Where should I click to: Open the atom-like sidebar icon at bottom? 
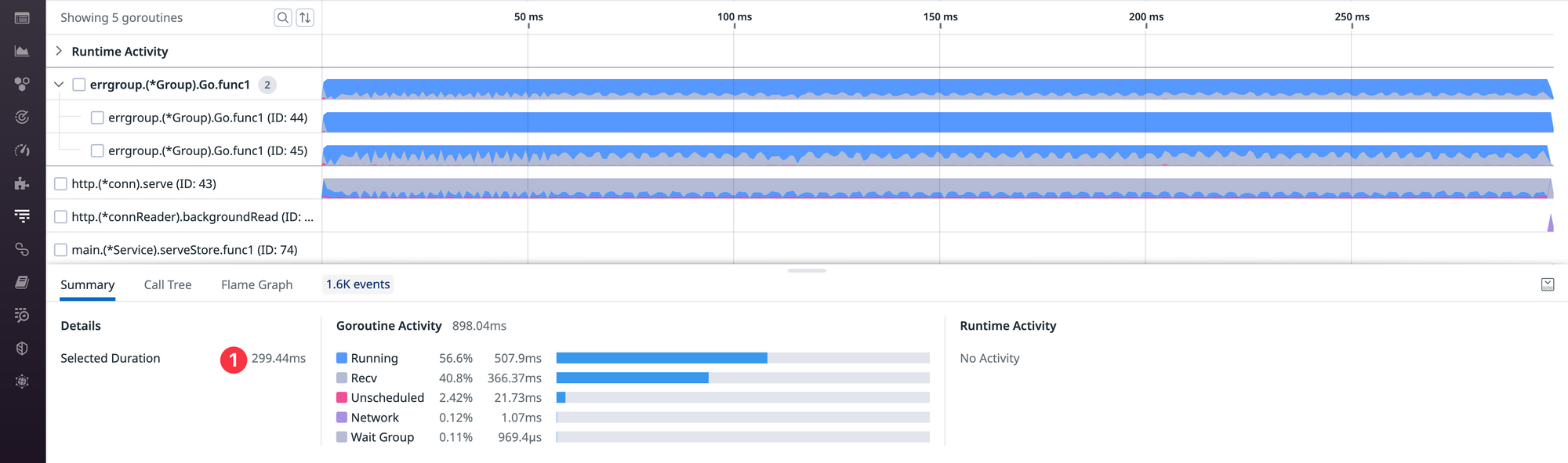pyautogui.click(x=22, y=381)
